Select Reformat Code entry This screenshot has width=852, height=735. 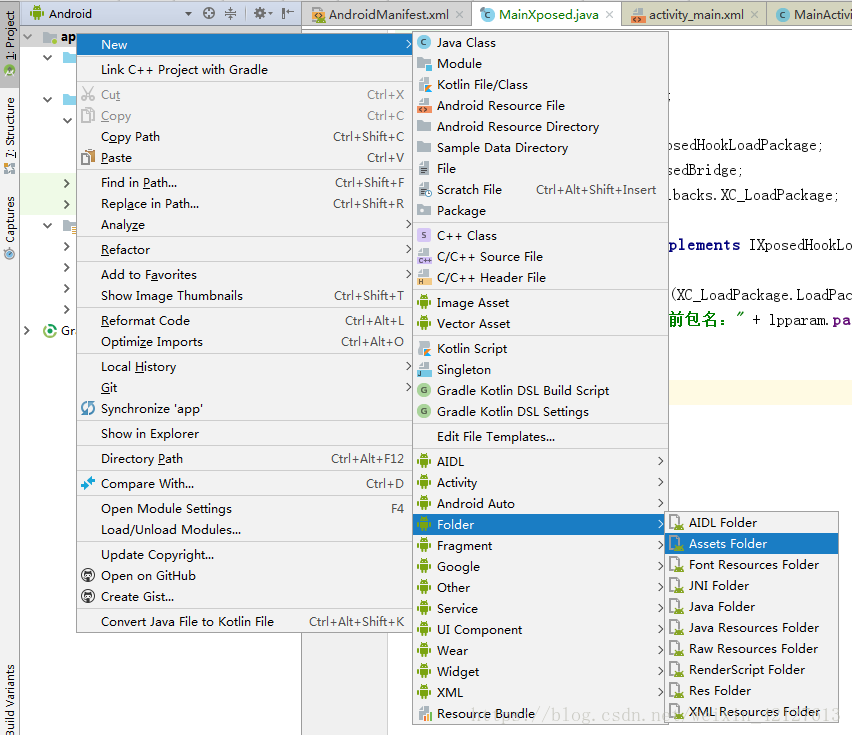pyautogui.click(x=244, y=321)
